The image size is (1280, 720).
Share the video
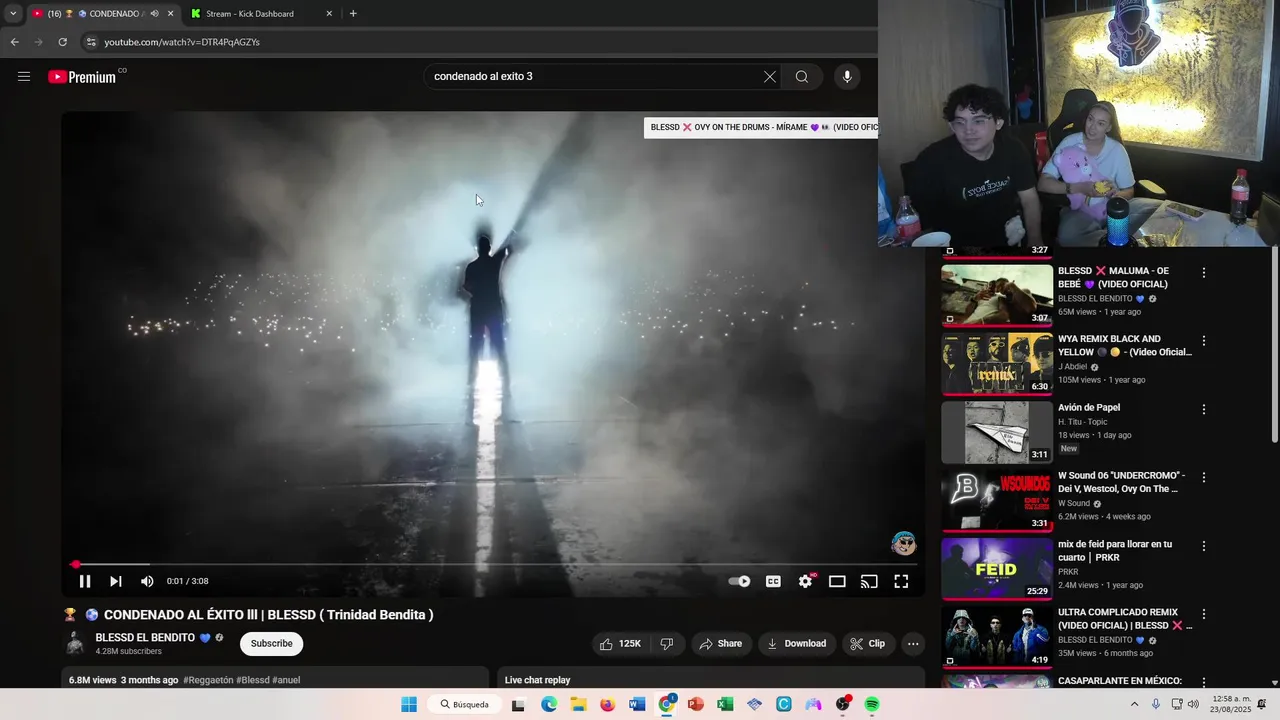(x=720, y=644)
